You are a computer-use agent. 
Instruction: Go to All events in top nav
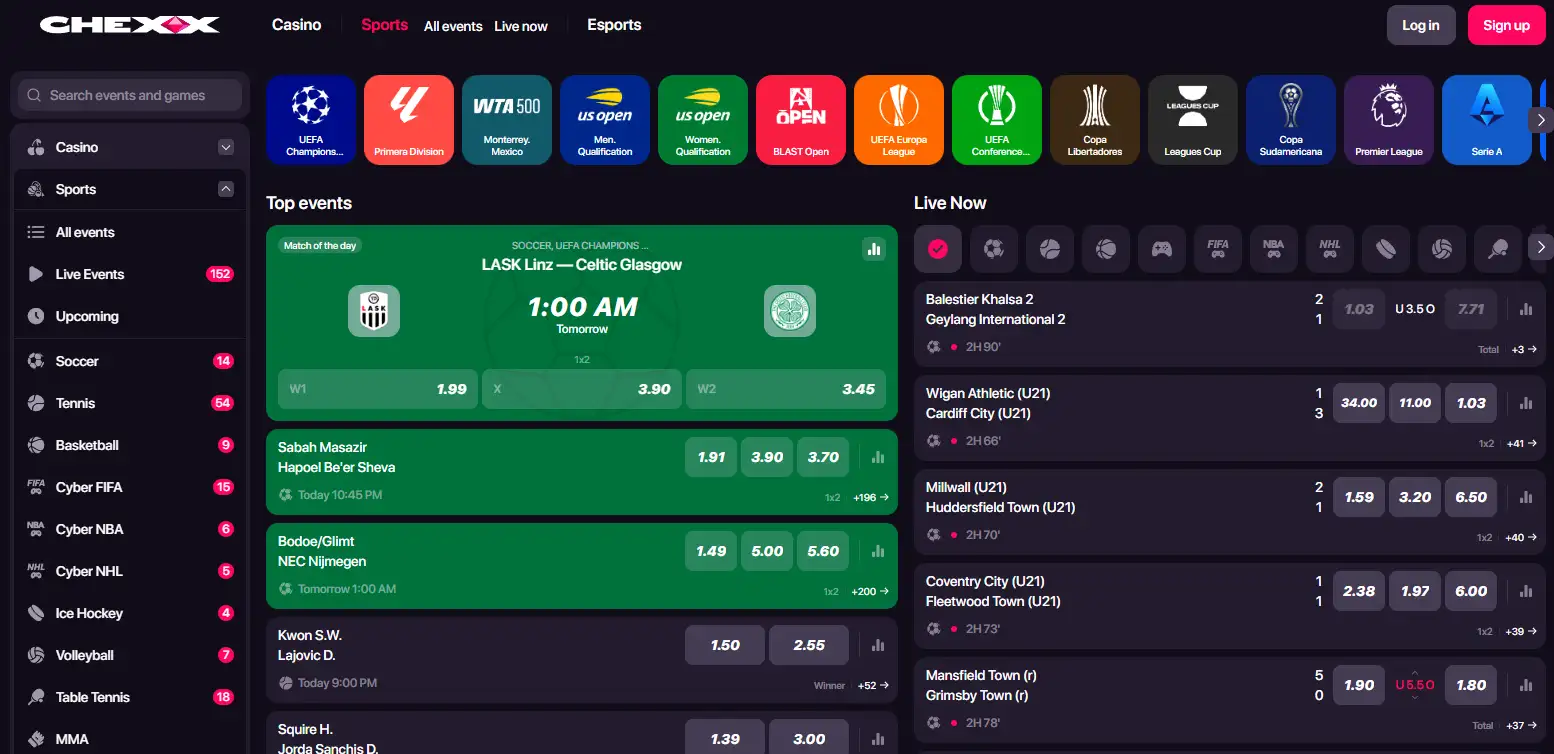pyautogui.click(x=453, y=26)
